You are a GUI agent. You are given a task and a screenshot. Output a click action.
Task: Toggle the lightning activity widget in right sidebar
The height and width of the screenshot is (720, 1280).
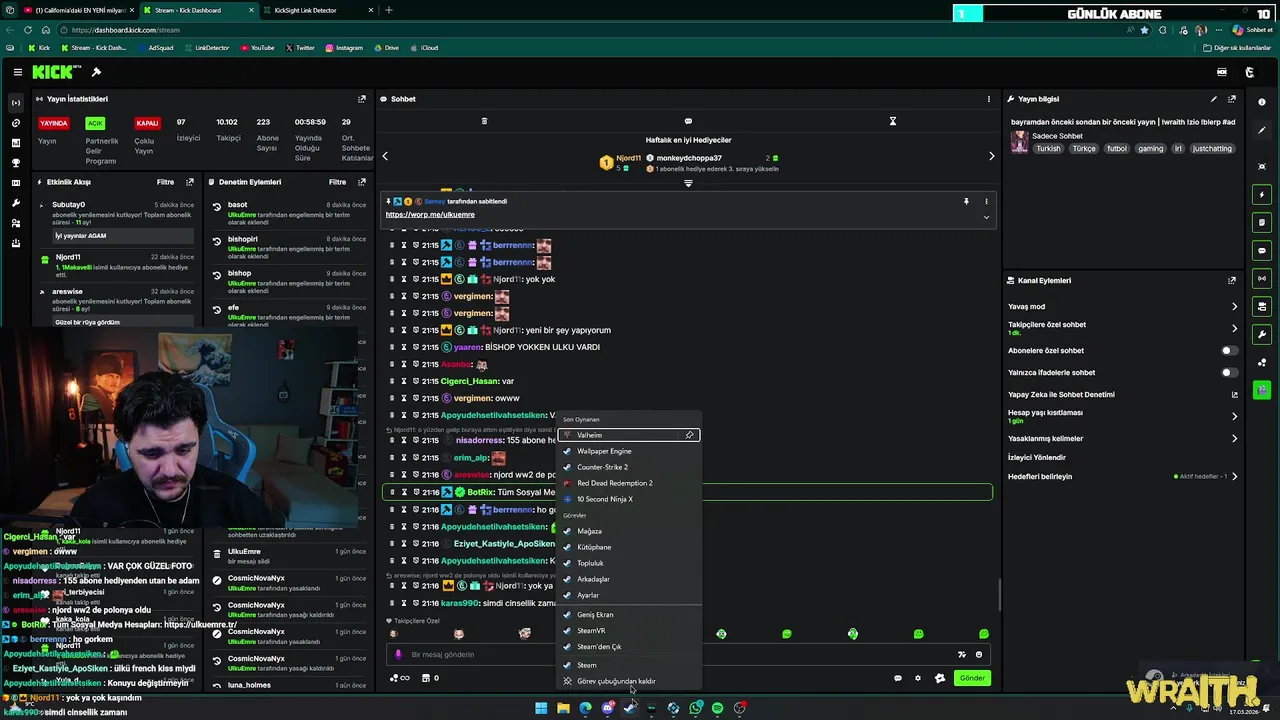click(1262, 194)
